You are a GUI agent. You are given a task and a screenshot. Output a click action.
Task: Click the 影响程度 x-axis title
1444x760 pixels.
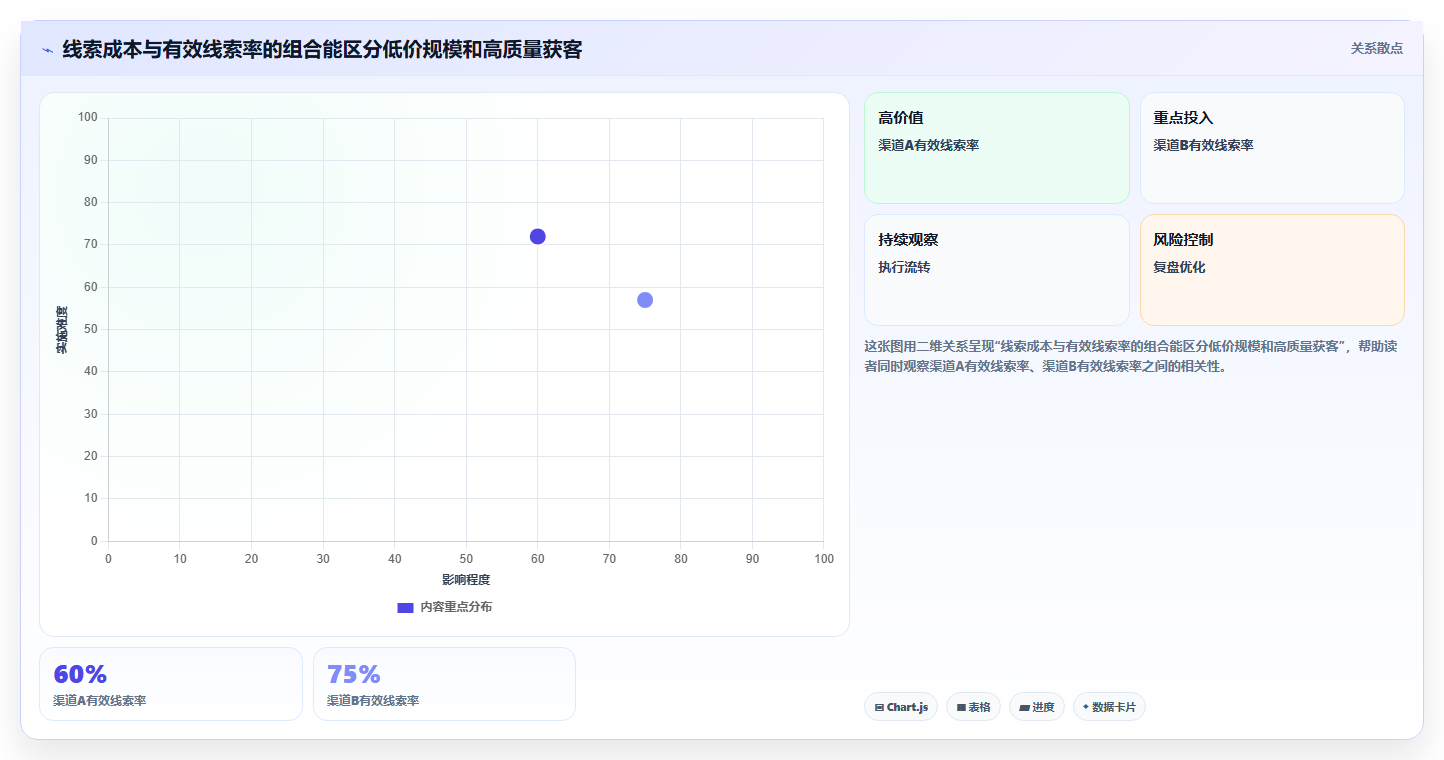coord(466,580)
